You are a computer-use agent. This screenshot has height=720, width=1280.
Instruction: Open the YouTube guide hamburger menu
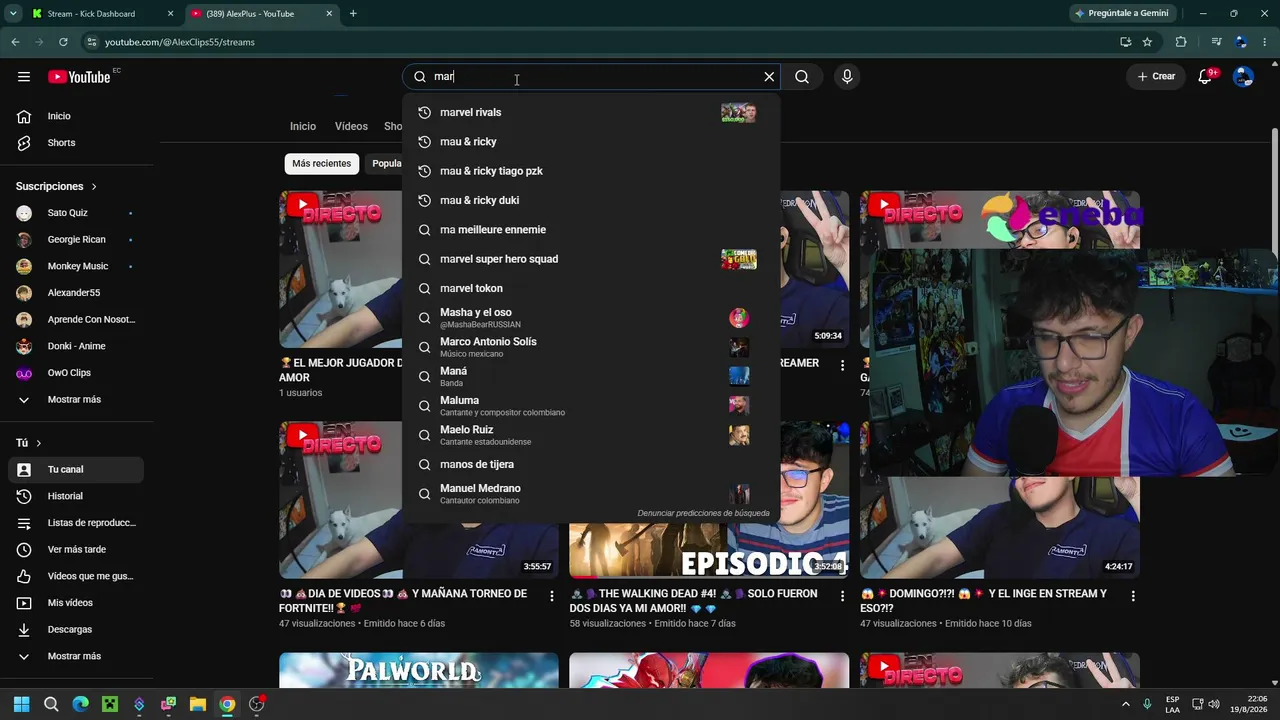tap(24, 77)
